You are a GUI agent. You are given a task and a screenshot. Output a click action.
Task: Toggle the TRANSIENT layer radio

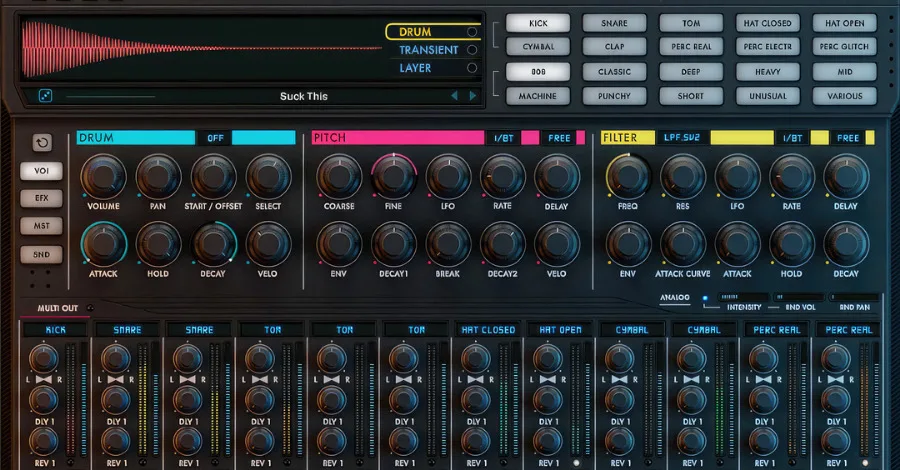[x=472, y=50]
